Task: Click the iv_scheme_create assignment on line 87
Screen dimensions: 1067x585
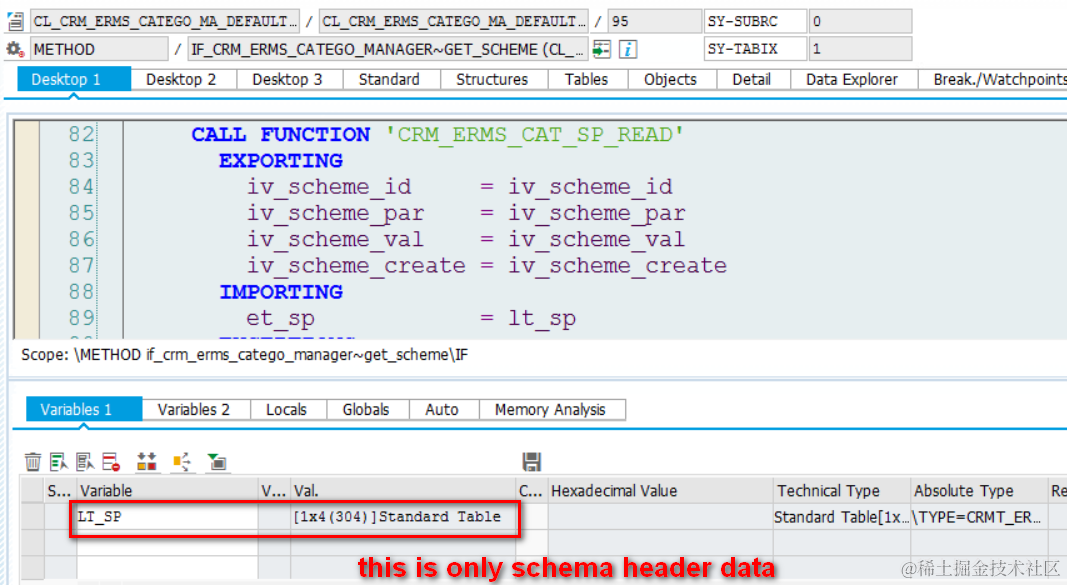Action: [x=487, y=265]
